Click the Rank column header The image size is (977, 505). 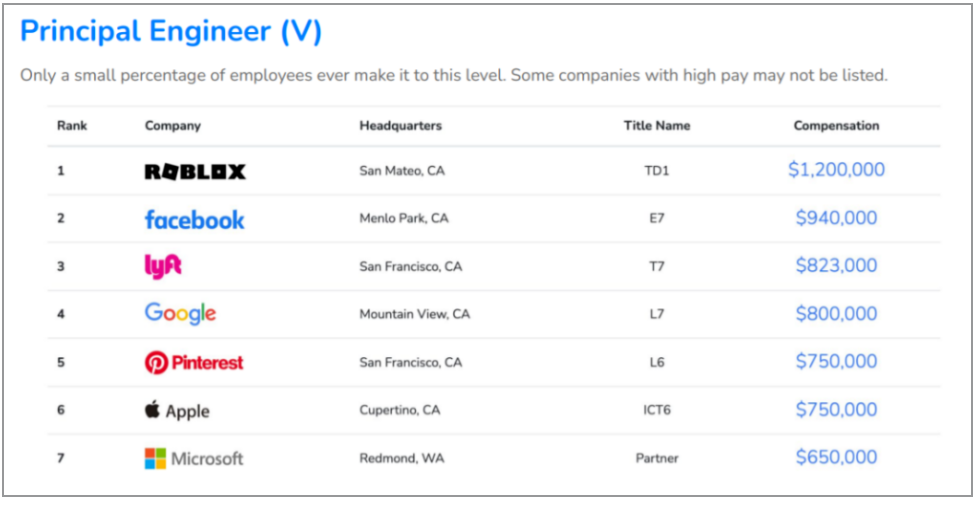tap(72, 125)
